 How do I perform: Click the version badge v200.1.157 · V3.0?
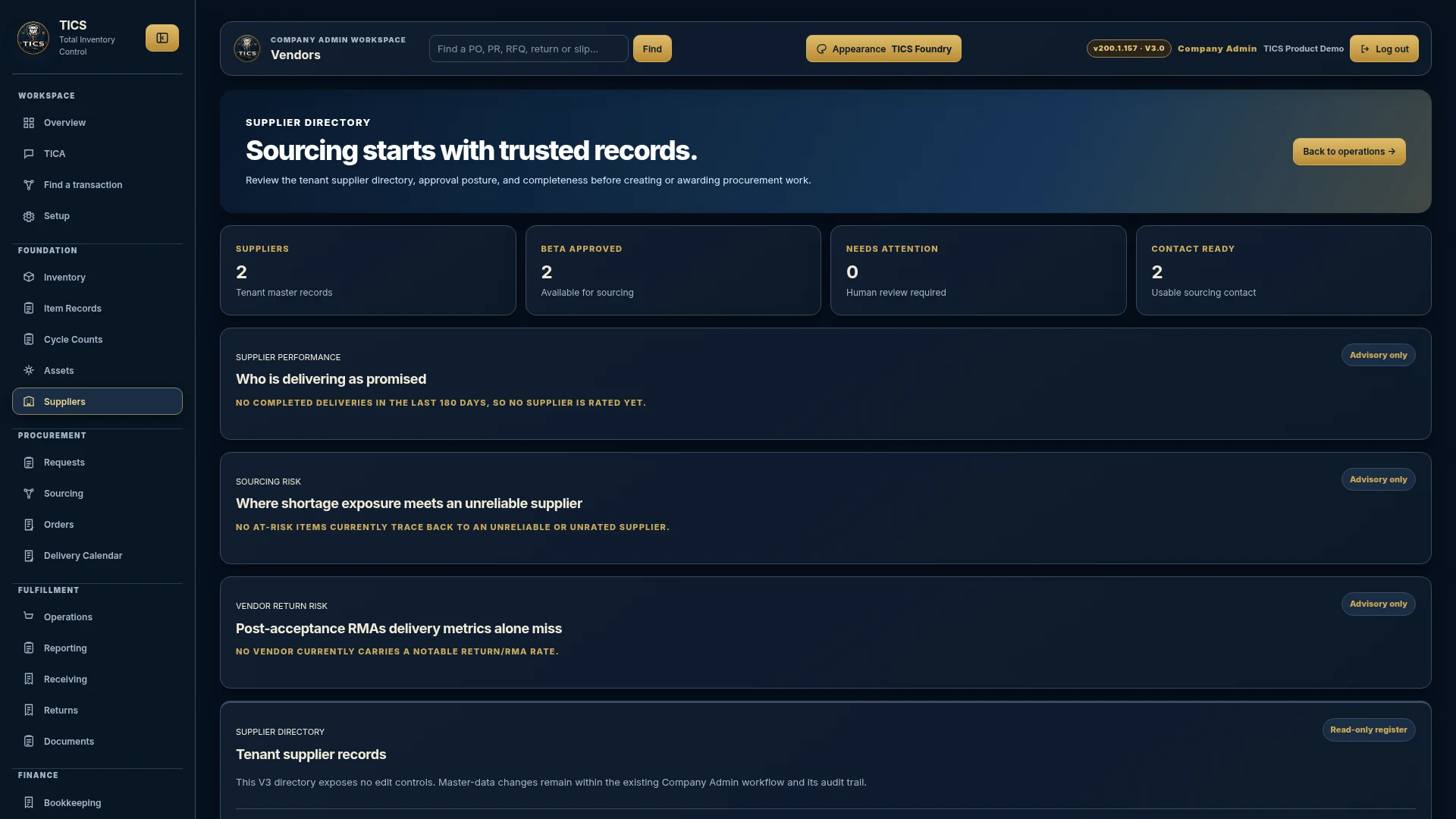click(1128, 49)
